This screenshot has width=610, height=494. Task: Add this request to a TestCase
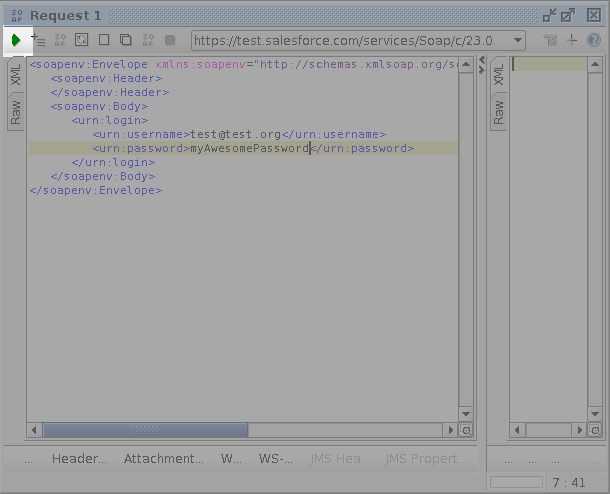pos(38,40)
